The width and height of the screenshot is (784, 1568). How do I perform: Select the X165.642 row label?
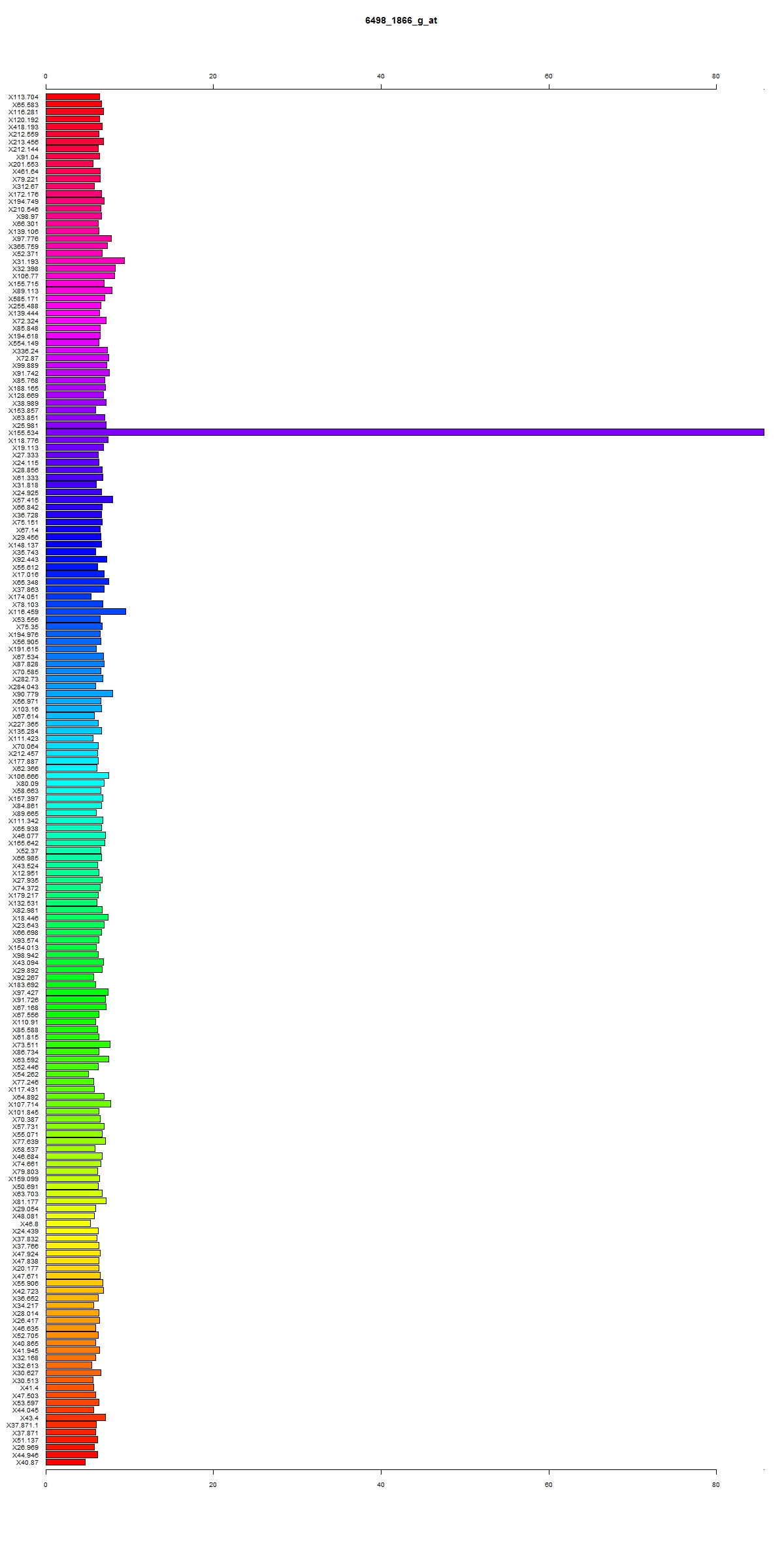(x=24, y=843)
